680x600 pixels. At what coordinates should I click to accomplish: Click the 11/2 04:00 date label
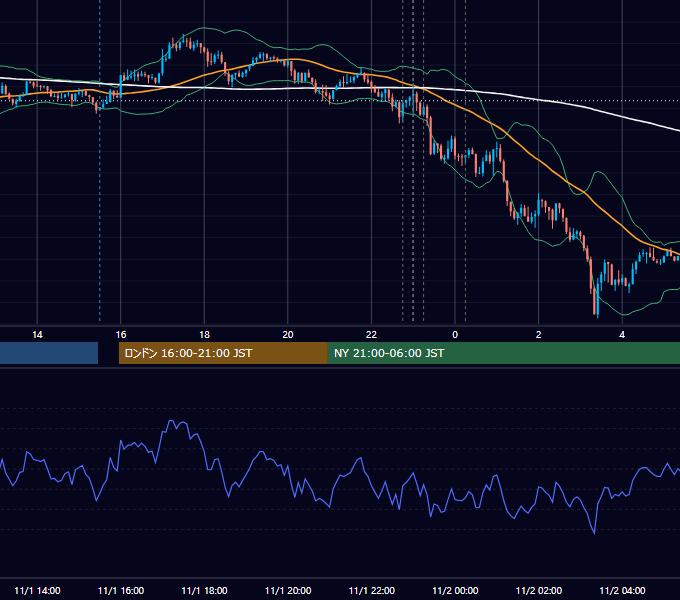[622, 590]
